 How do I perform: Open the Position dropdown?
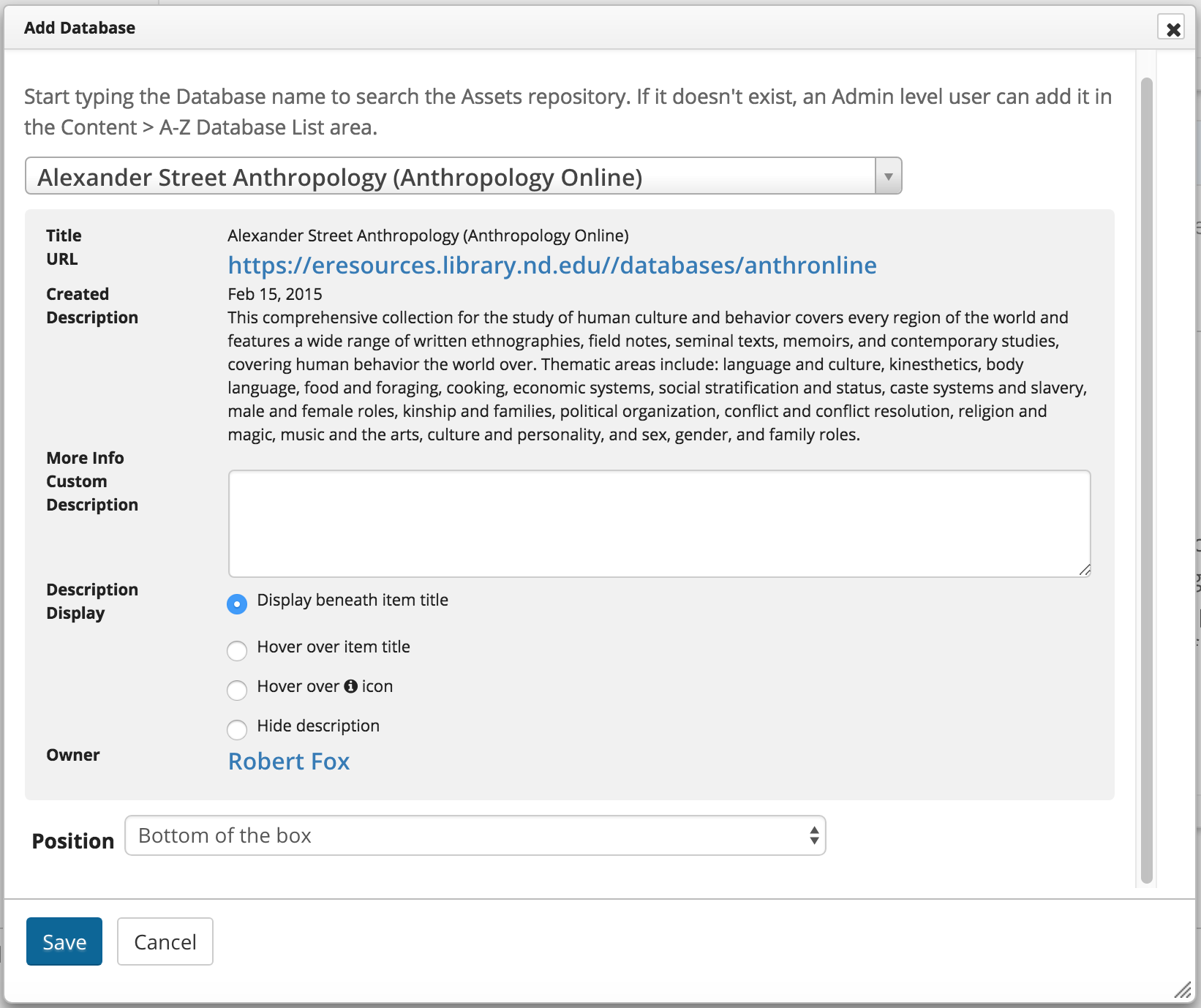(475, 835)
